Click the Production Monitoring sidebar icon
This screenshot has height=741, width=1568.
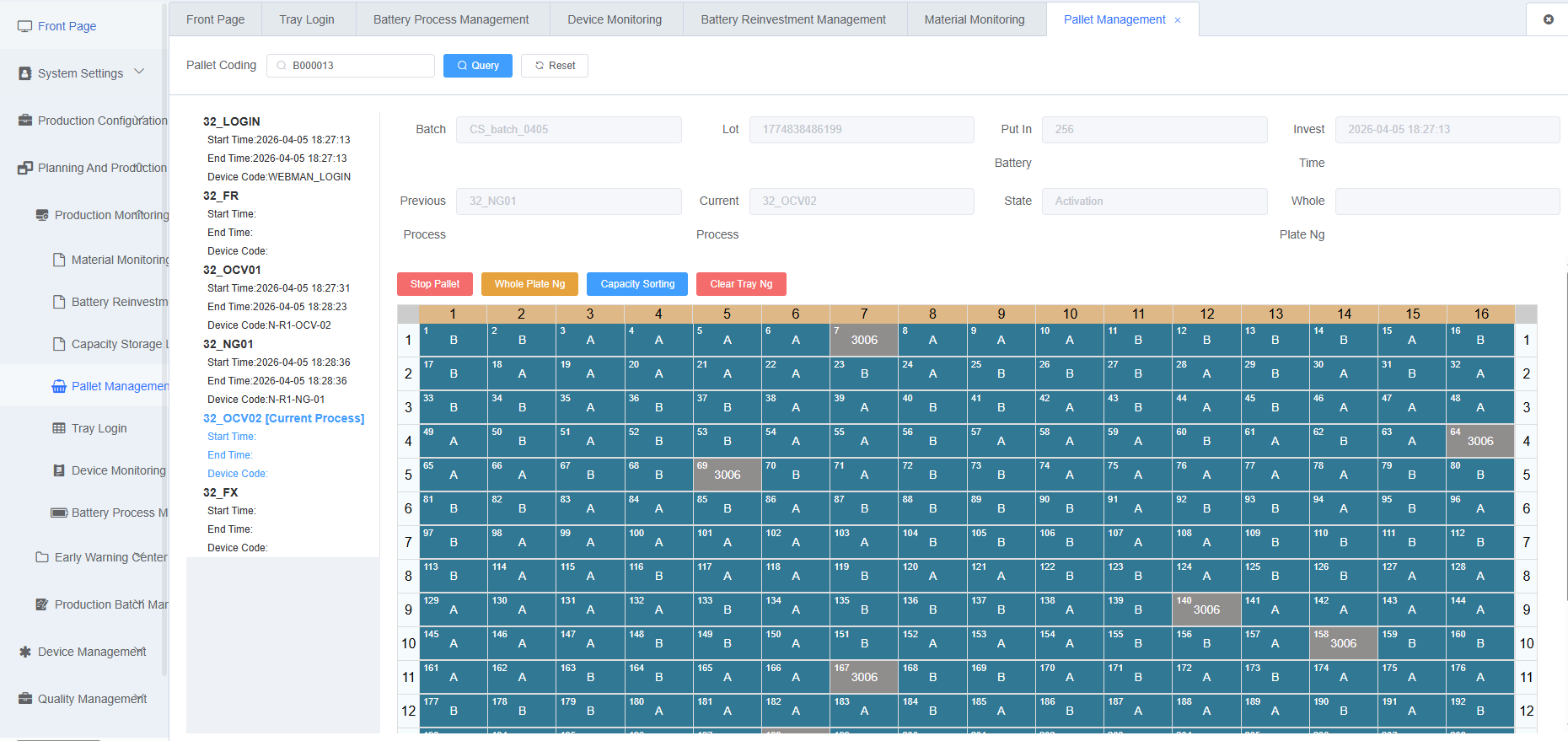click(x=42, y=215)
